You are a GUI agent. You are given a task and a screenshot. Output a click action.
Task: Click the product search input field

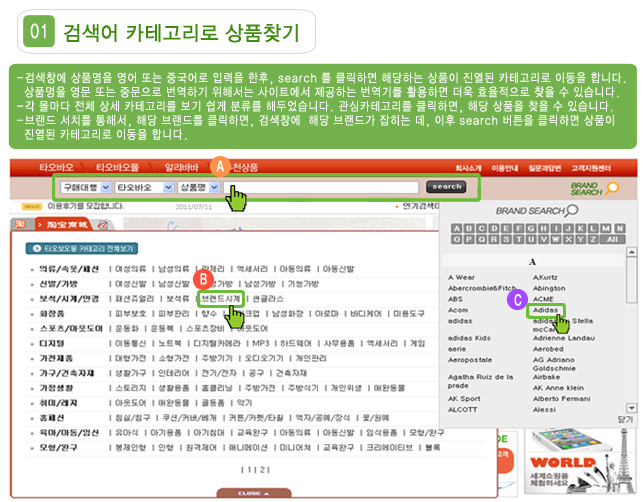tap(321, 187)
